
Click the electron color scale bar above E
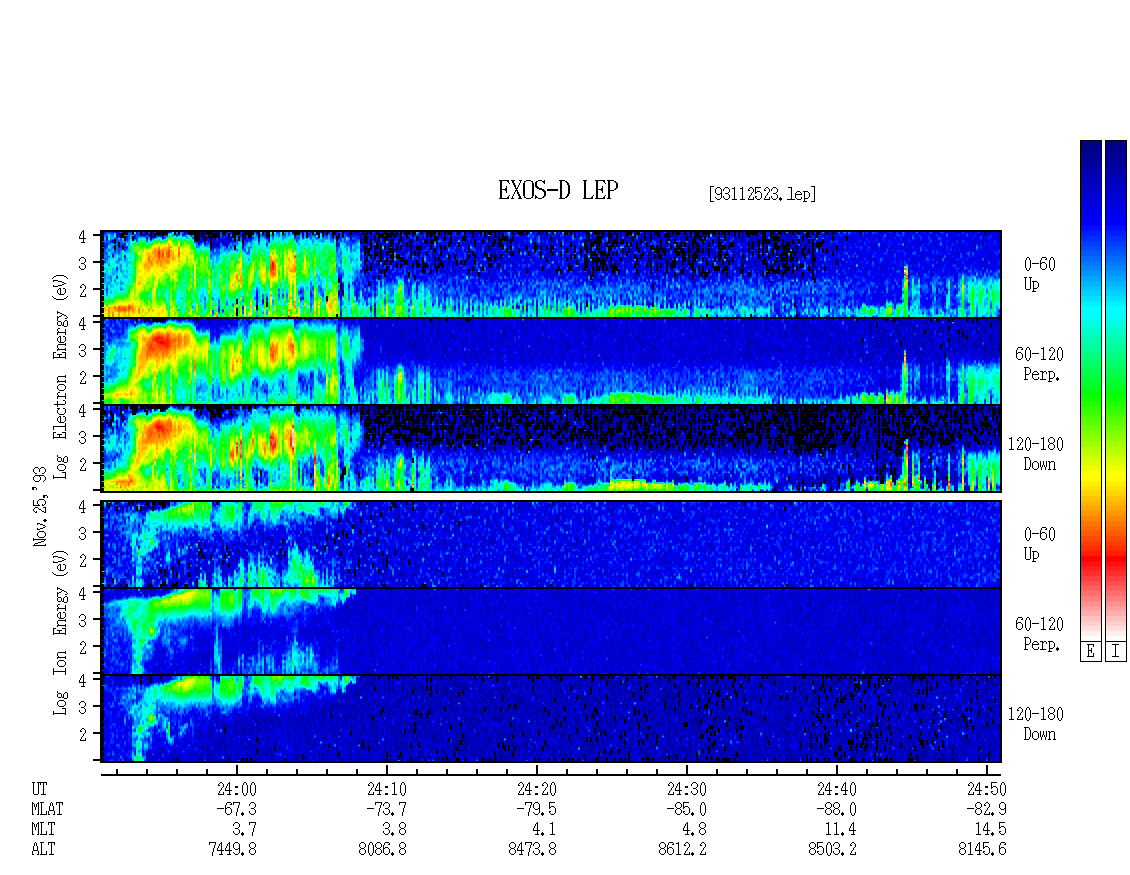1090,389
